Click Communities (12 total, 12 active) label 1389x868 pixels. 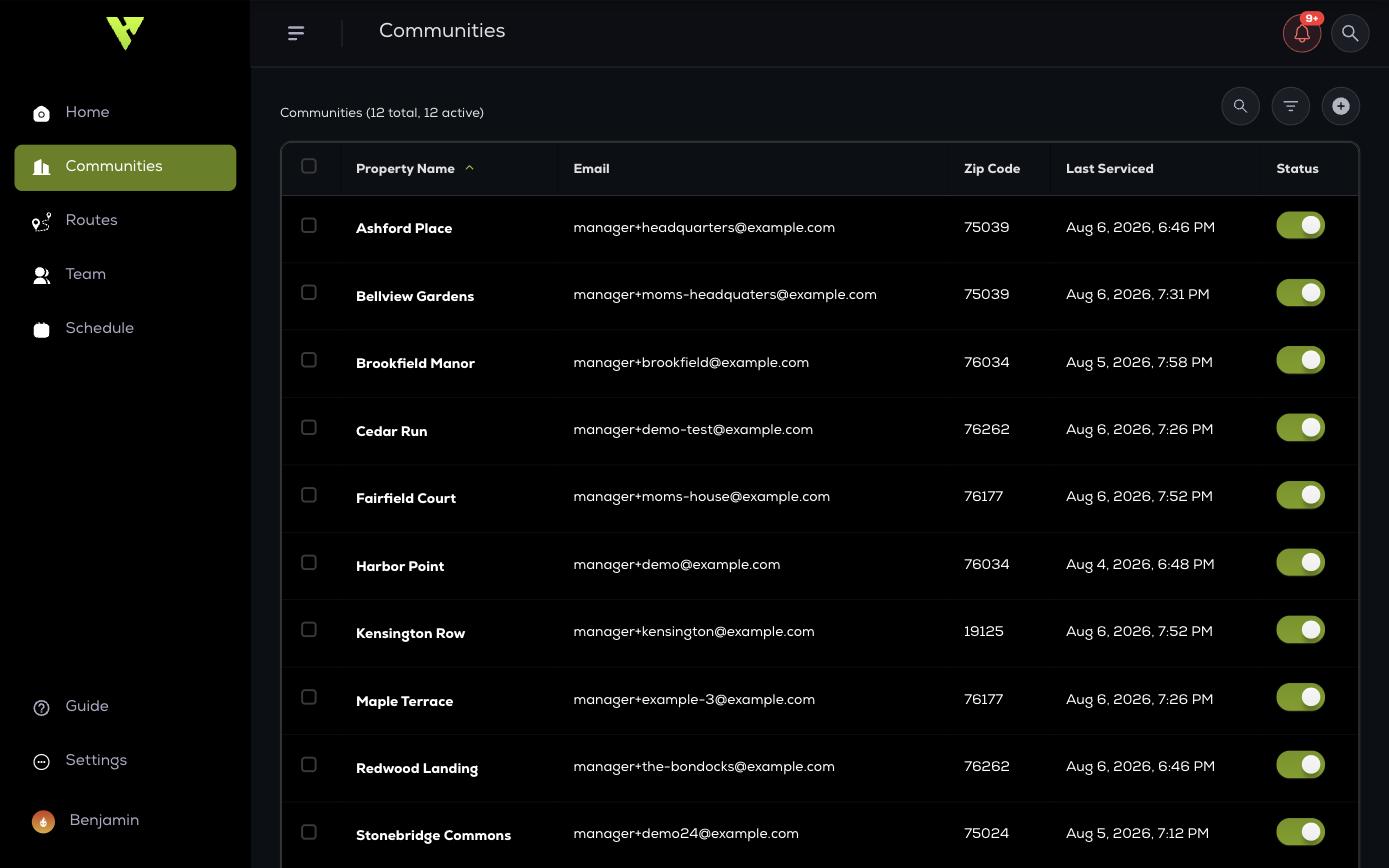point(382,113)
